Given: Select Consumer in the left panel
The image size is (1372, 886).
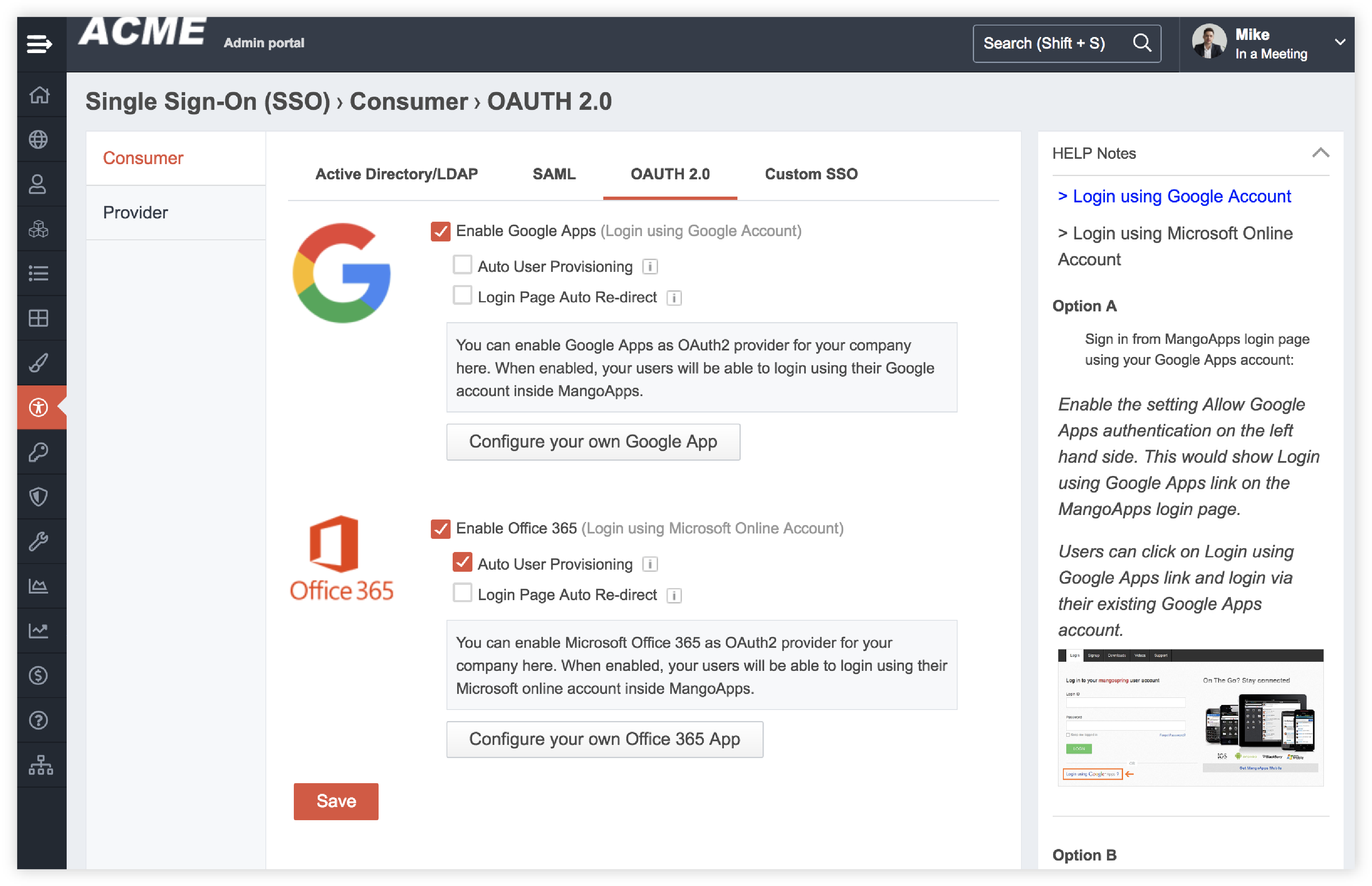Looking at the screenshot, I should (176, 158).
